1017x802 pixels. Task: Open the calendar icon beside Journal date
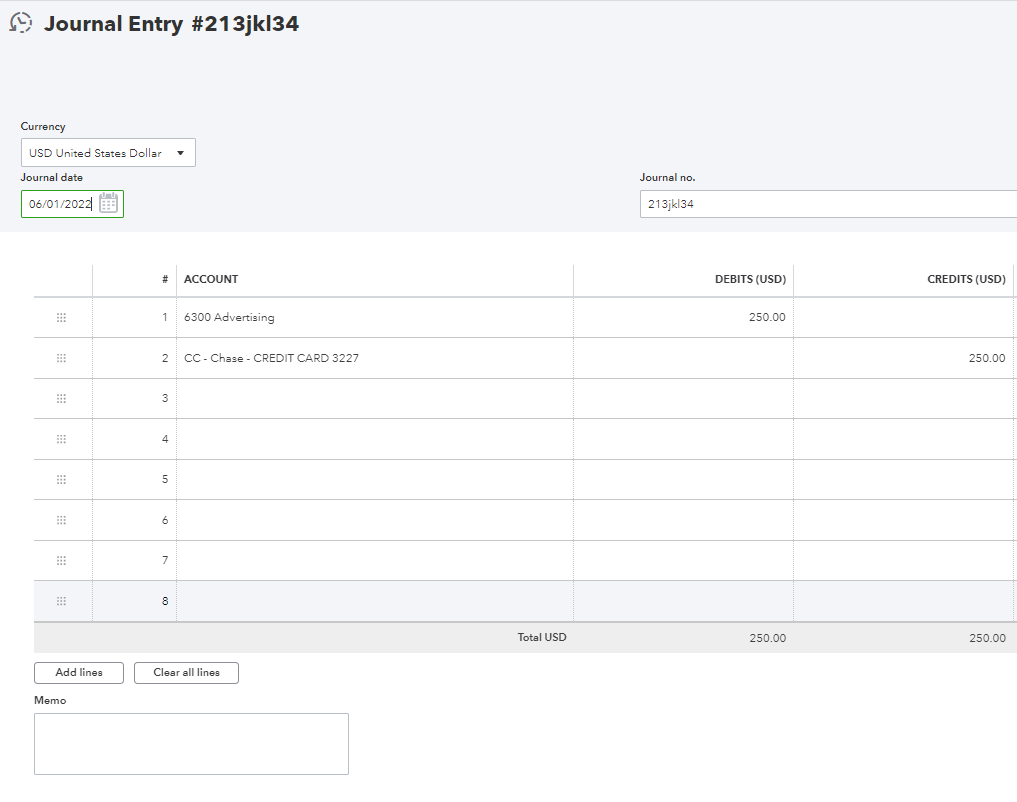(x=109, y=203)
